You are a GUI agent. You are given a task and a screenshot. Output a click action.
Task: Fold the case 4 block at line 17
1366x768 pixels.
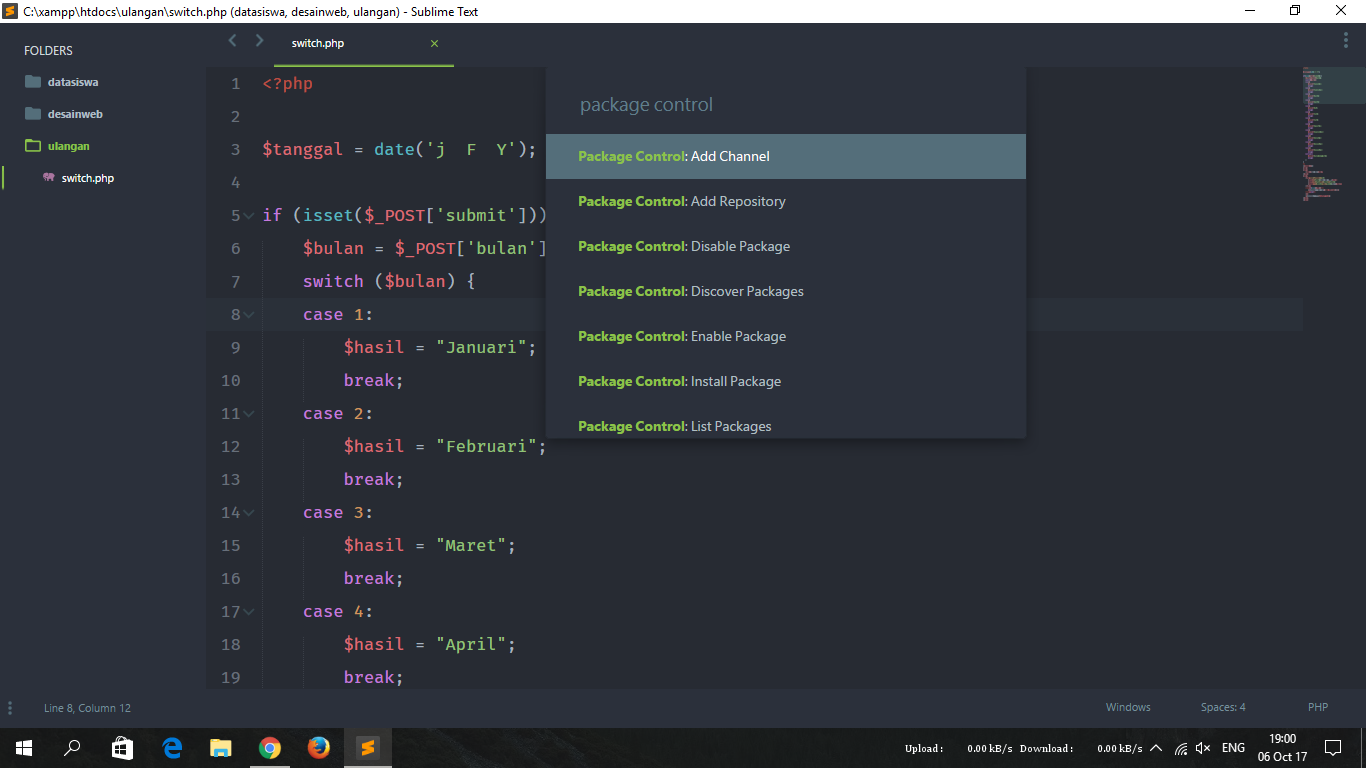249,612
